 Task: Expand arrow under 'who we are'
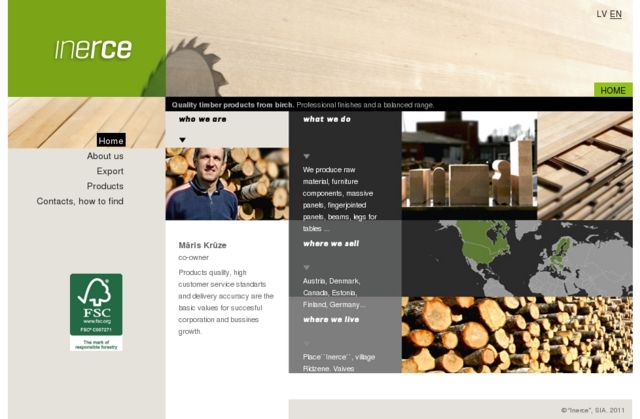coord(183,140)
